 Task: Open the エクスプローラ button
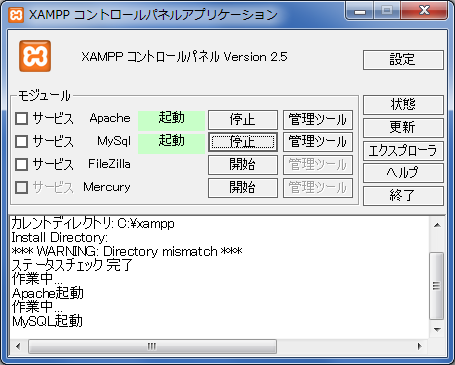tap(403, 151)
